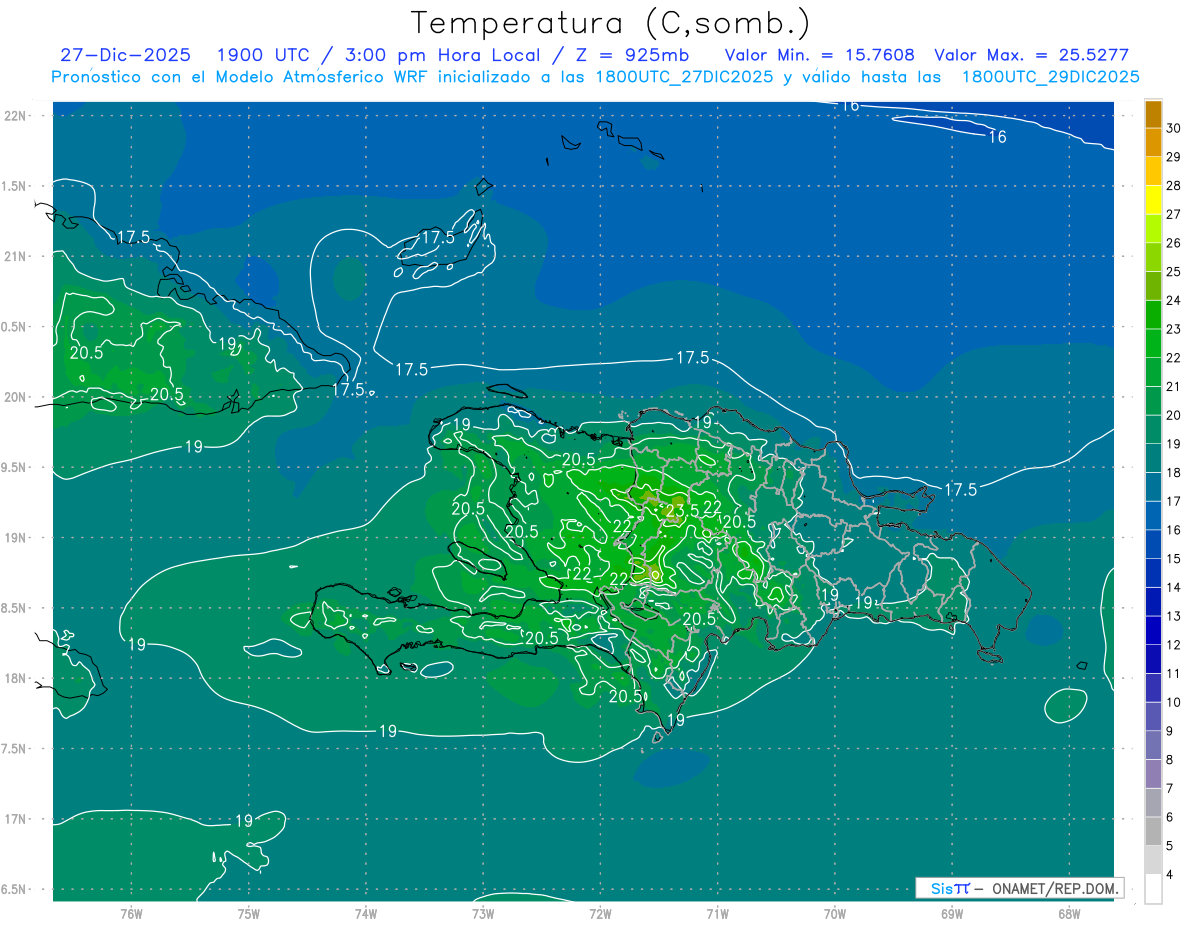The height and width of the screenshot is (927, 1200).
Task: Click longitude axis label 73W
Action: (x=483, y=913)
